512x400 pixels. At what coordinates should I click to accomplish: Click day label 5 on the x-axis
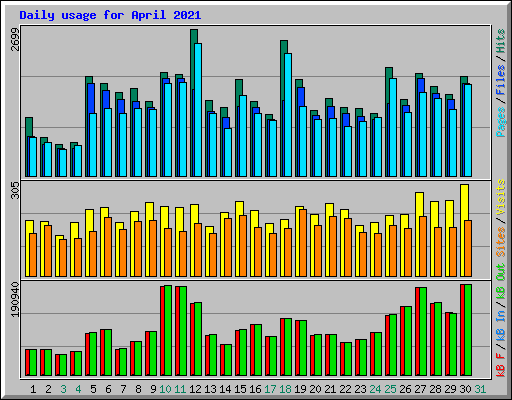(93, 389)
